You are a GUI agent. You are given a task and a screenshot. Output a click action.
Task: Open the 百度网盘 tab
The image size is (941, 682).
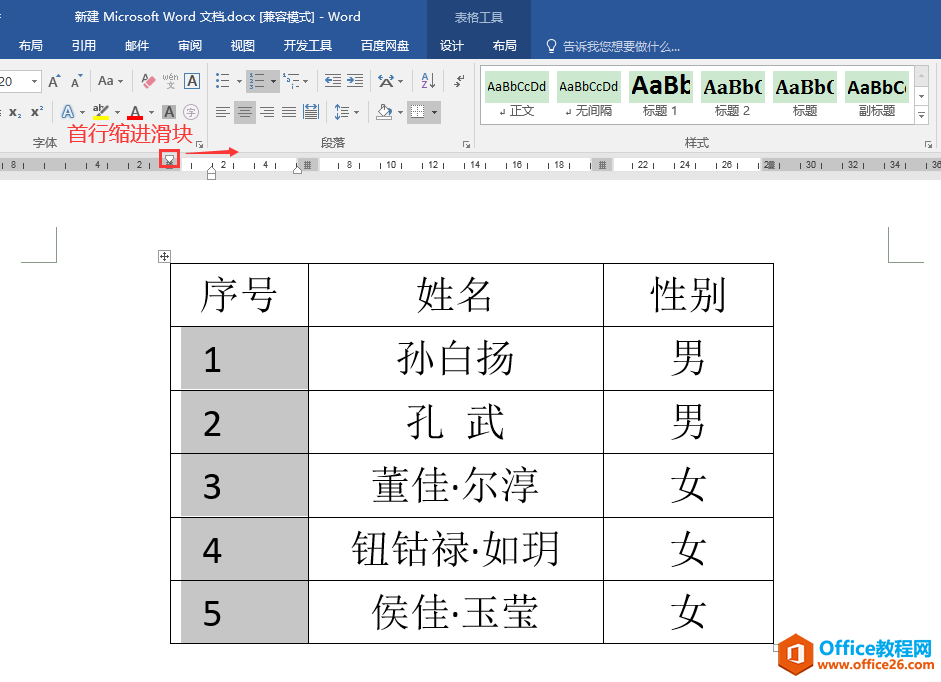coord(385,46)
